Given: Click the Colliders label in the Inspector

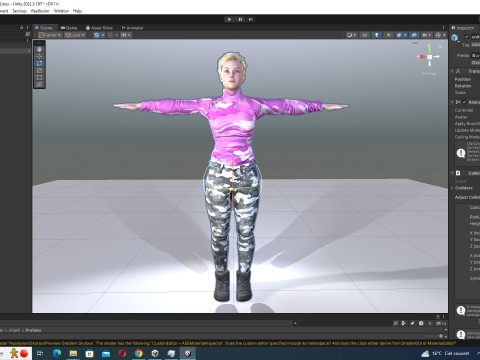Looking at the screenshot, I should pos(464,188).
